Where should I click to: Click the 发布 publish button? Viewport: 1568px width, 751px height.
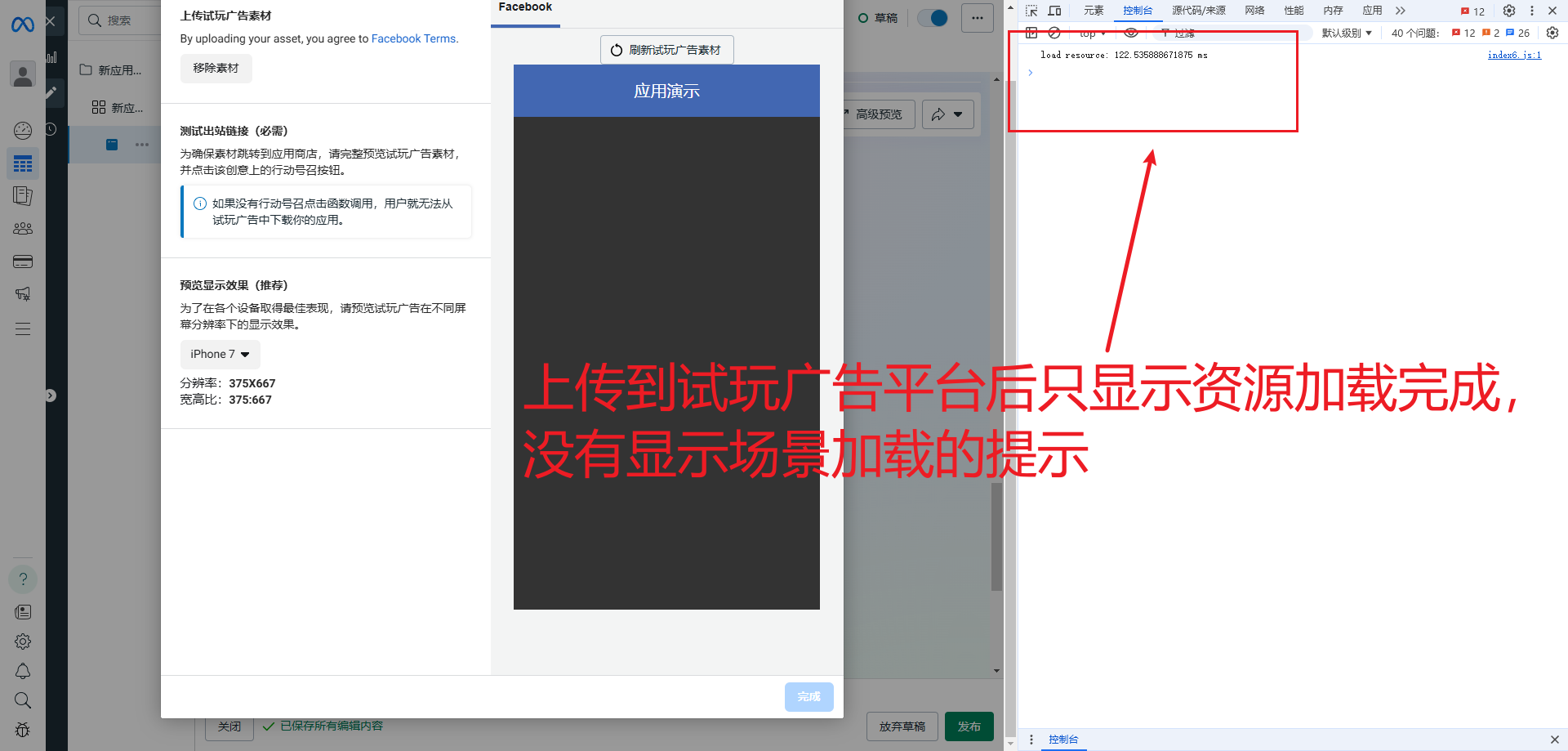point(969,726)
